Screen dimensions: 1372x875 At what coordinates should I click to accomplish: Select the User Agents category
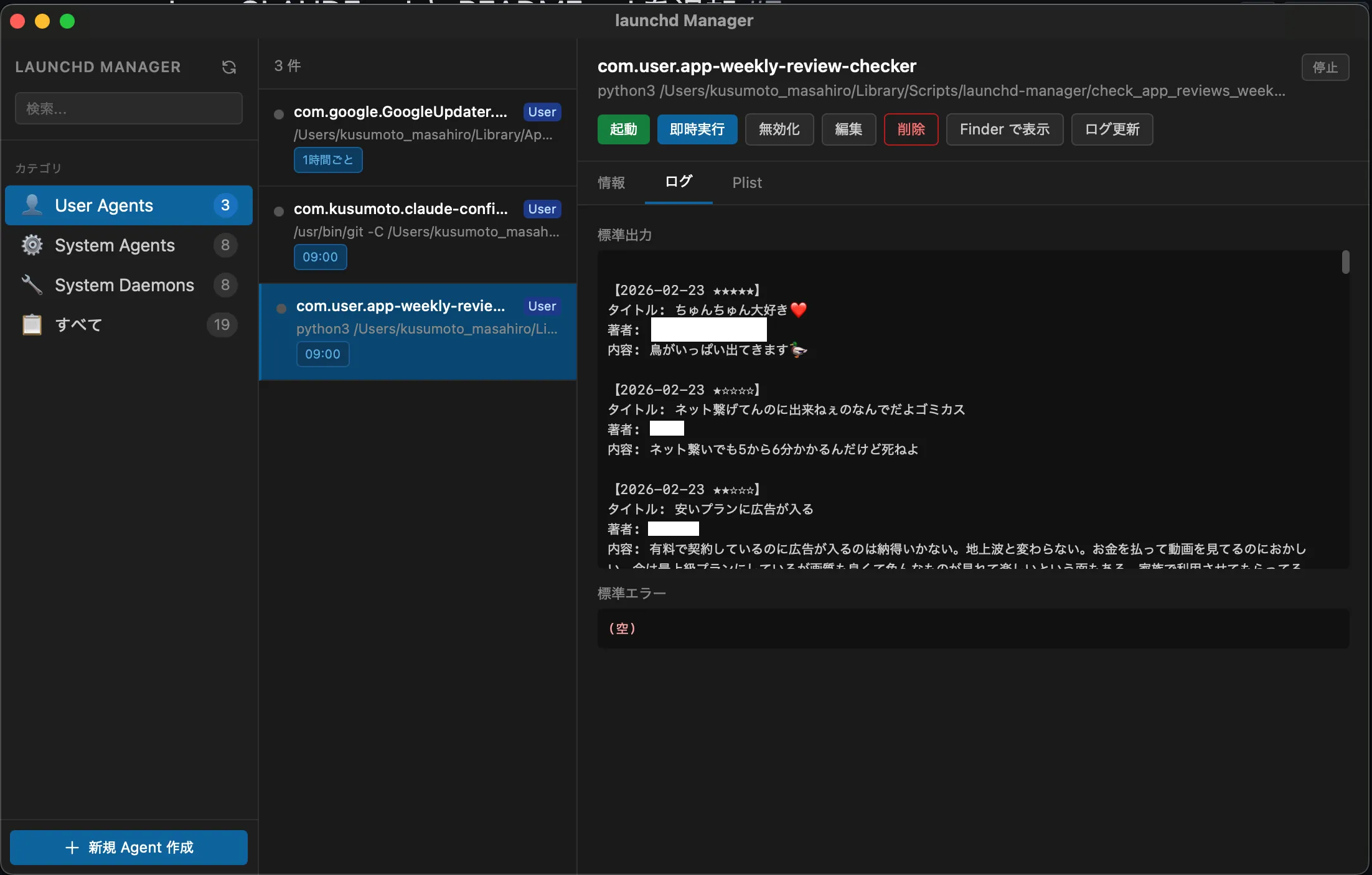tap(129, 205)
